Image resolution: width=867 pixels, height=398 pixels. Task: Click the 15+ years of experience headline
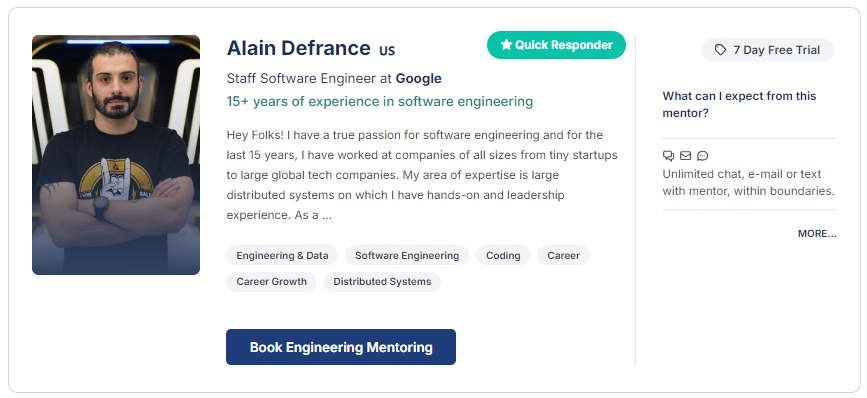point(380,102)
